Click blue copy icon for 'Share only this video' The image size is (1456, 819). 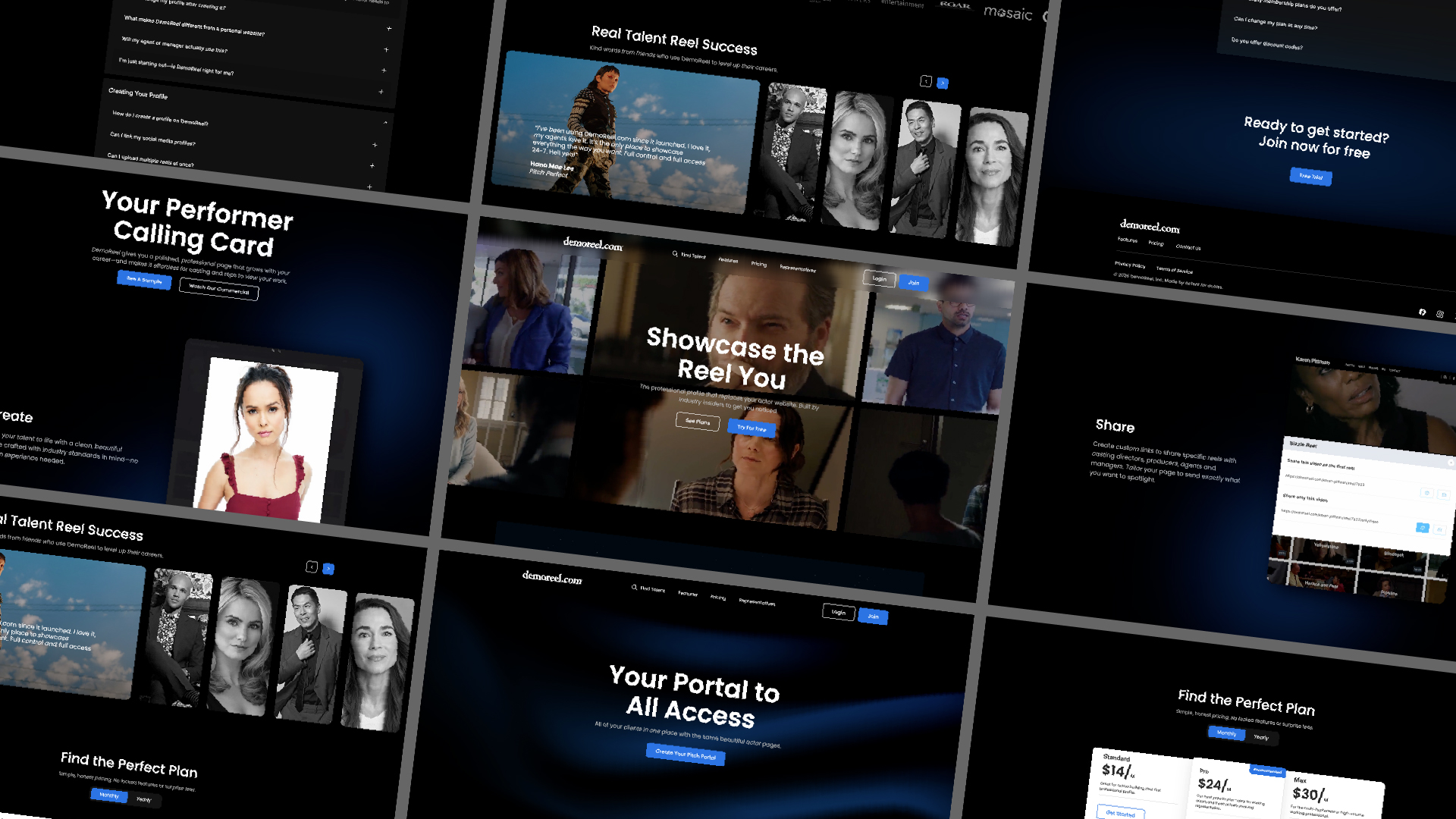point(1422,528)
